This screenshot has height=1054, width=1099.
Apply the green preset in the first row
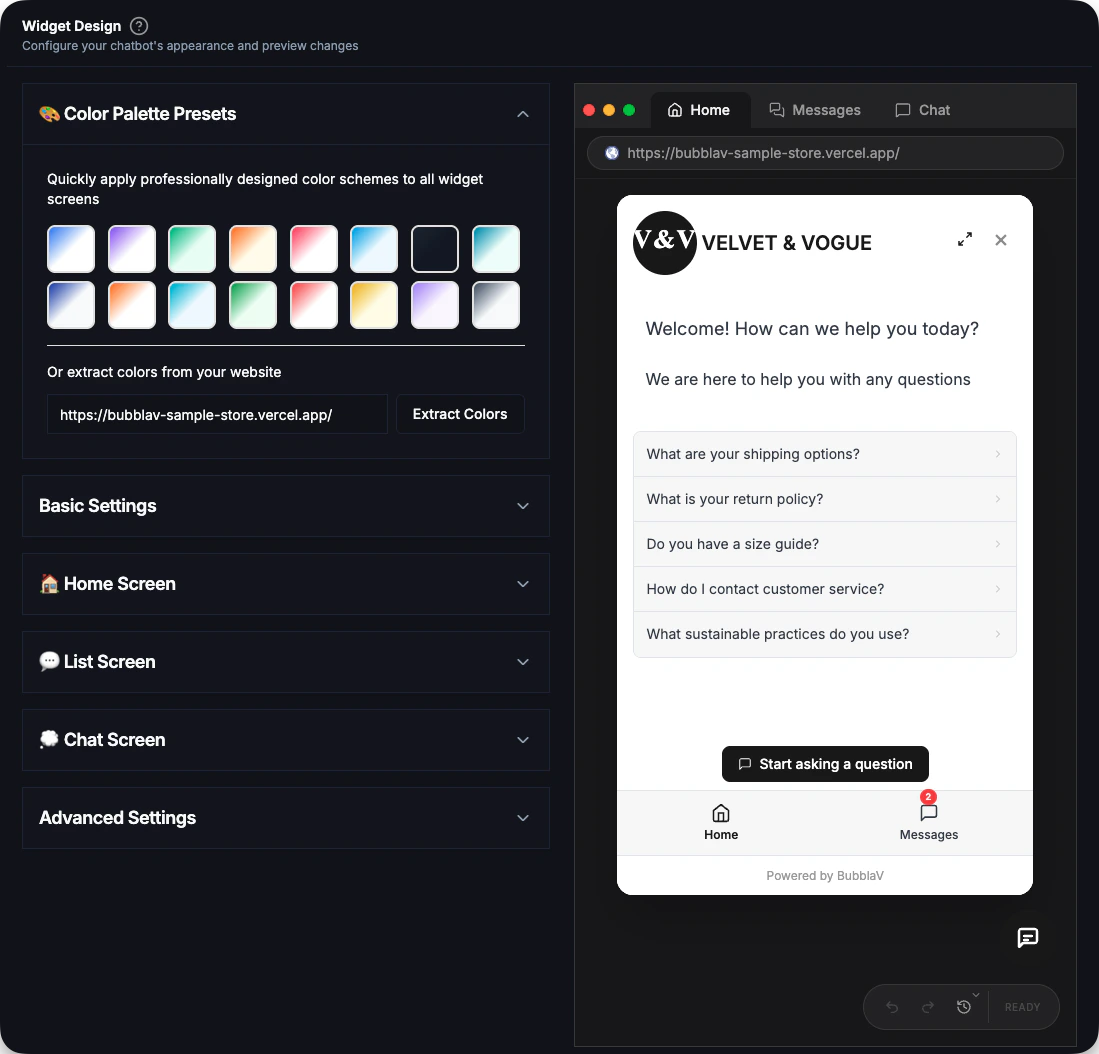(x=192, y=249)
